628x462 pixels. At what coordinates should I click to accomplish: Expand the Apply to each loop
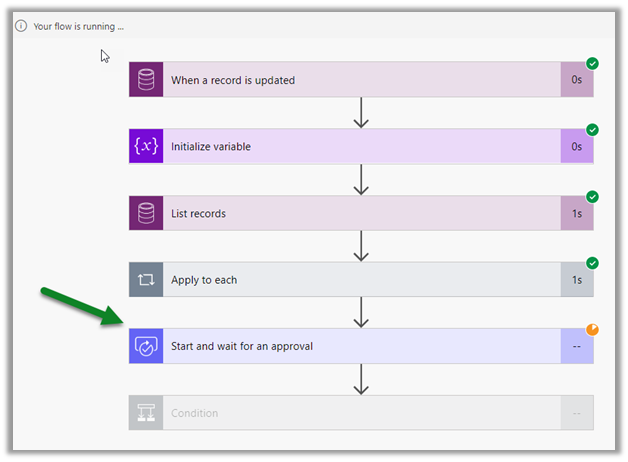pyautogui.click(x=360, y=280)
